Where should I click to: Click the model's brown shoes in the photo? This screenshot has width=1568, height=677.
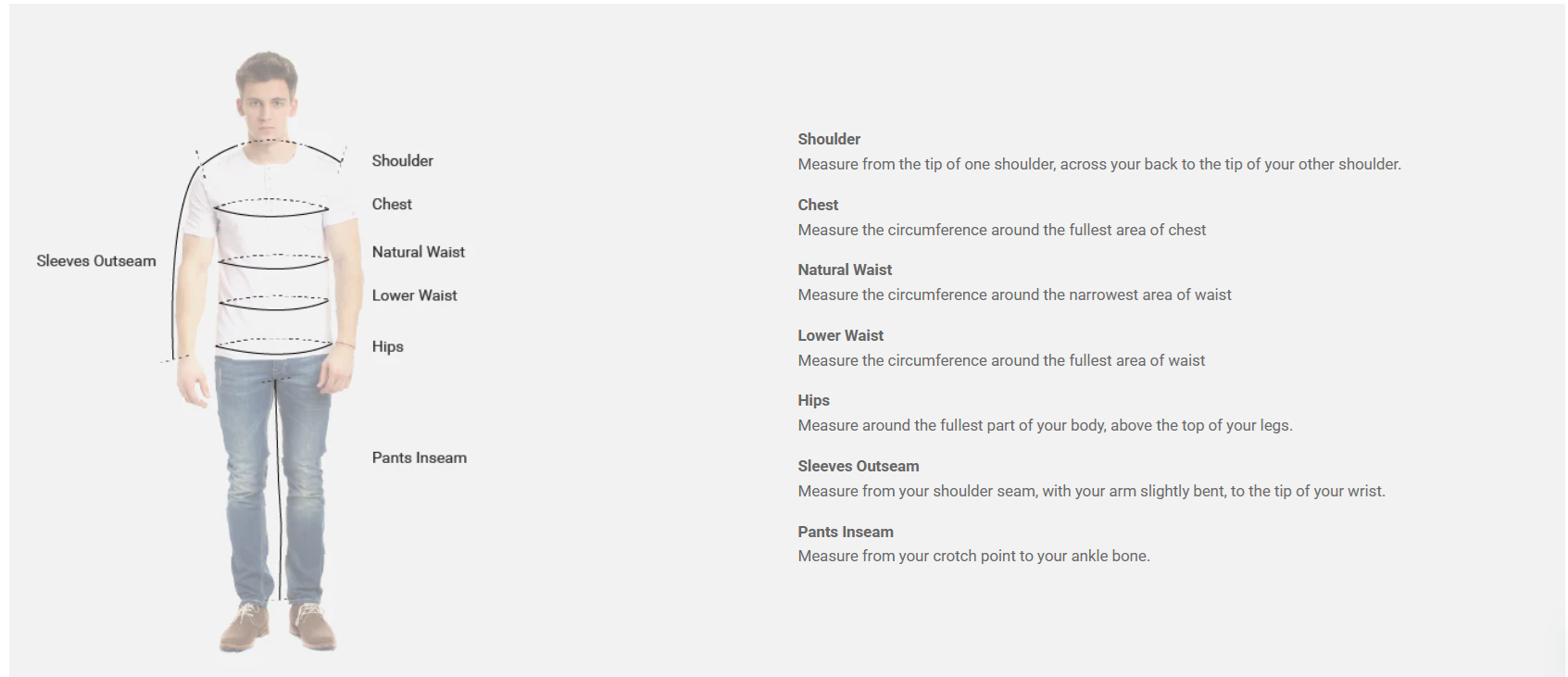click(279, 626)
